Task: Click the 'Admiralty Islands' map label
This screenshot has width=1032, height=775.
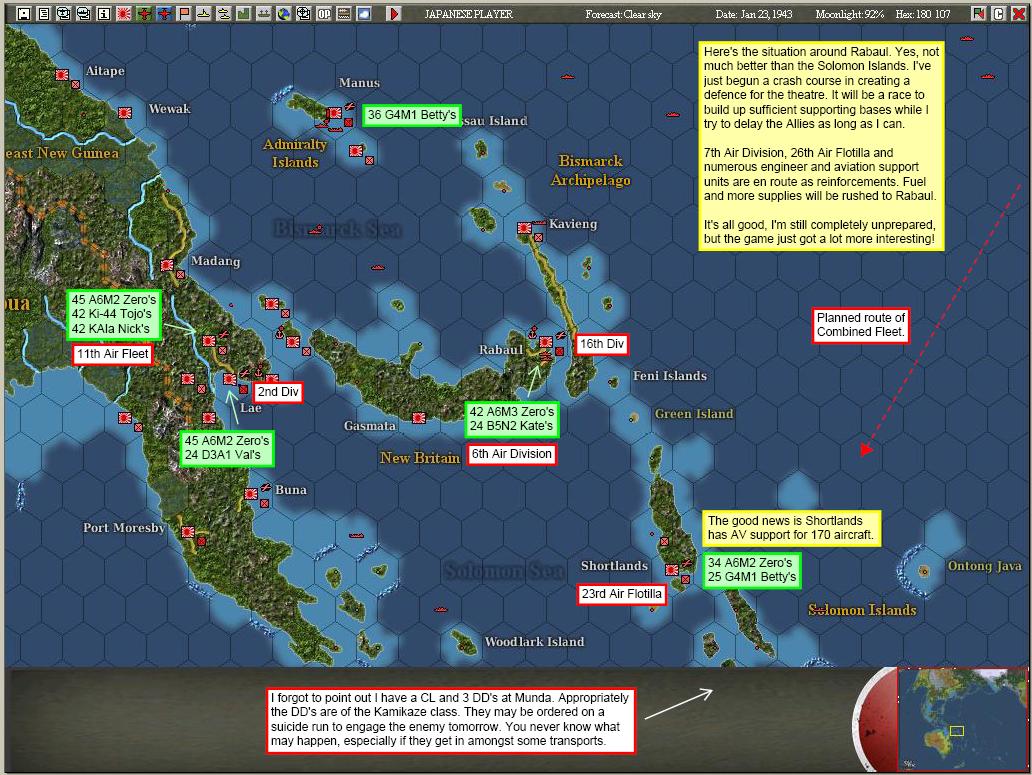Action: point(295,153)
